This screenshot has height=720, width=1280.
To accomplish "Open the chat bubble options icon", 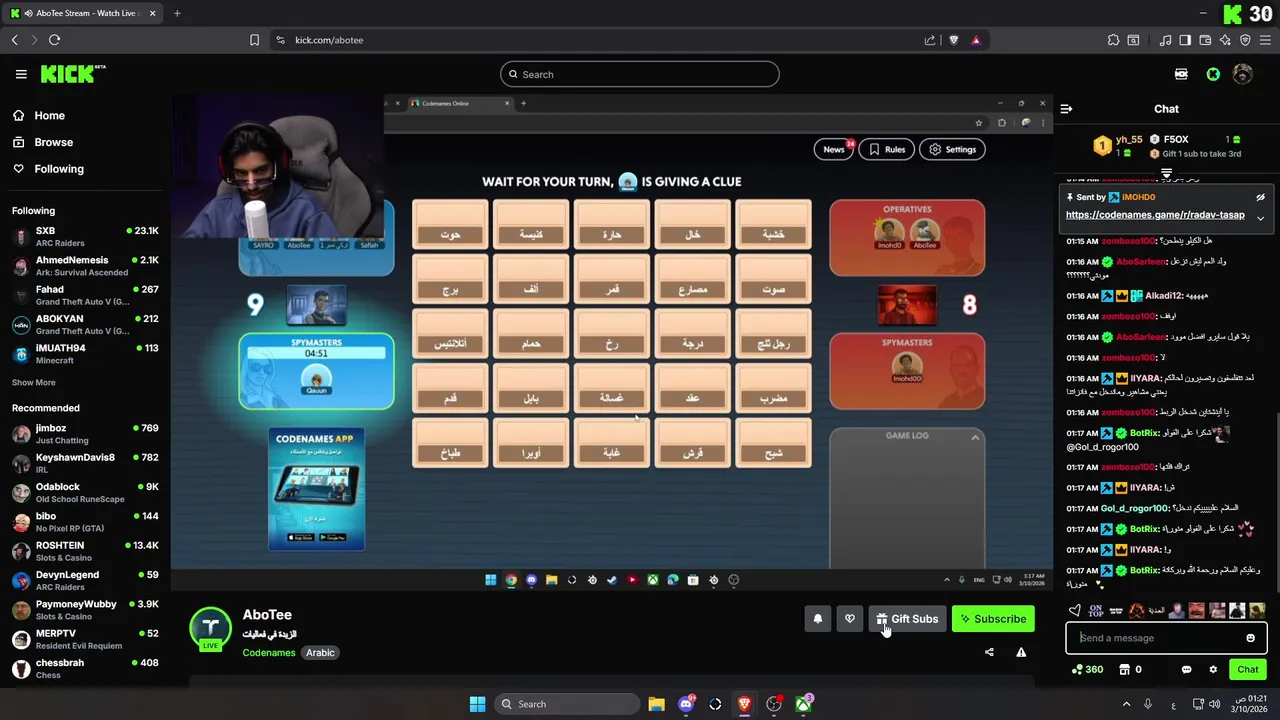I will pos(1187,669).
